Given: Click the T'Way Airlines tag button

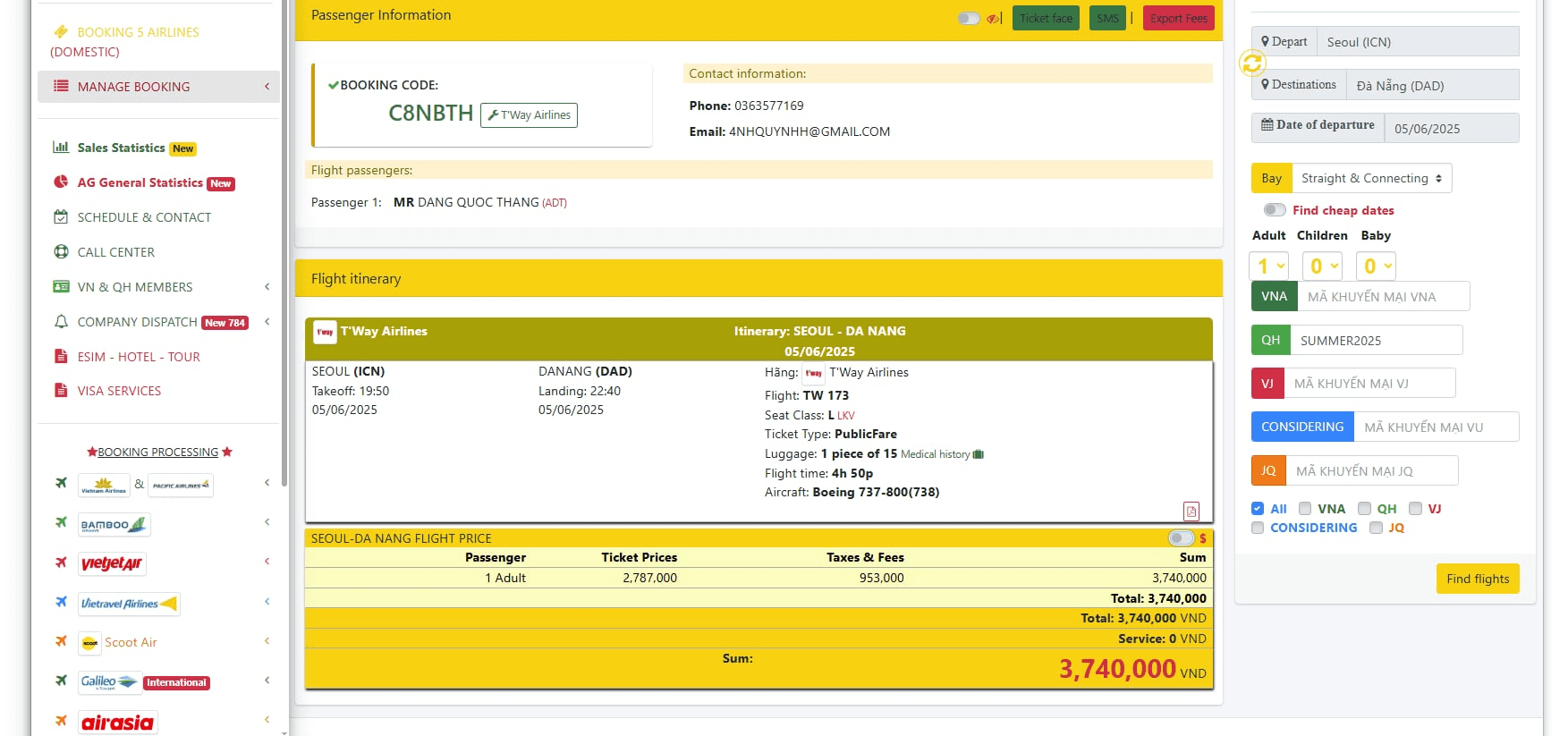Looking at the screenshot, I should point(529,114).
